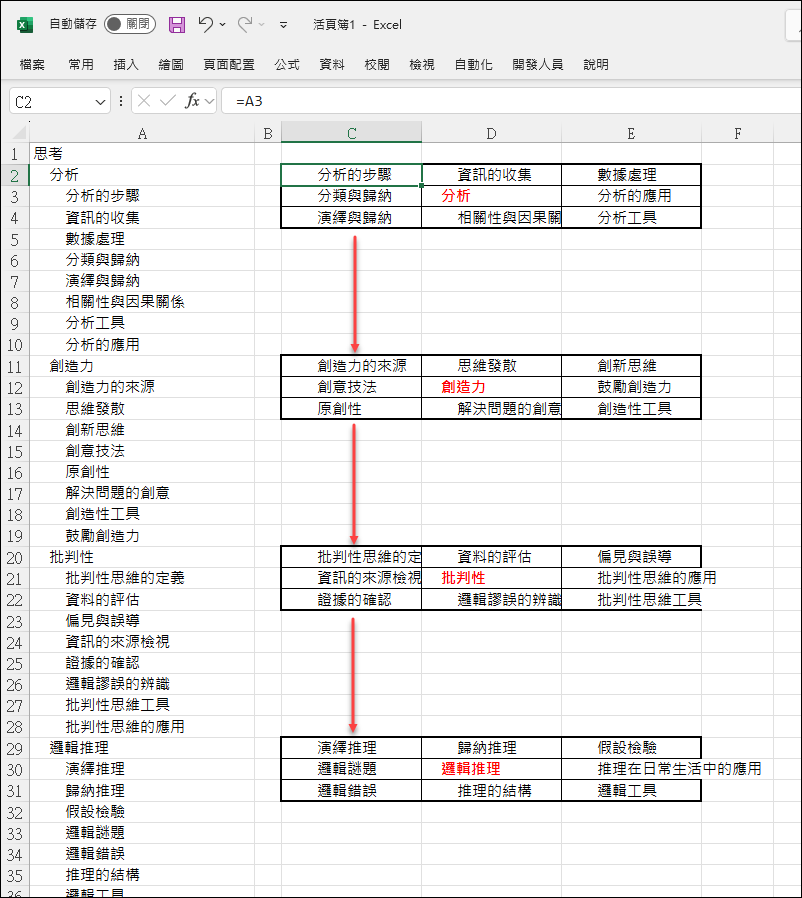The height and width of the screenshot is (898, 802).
Task: Switch to the 繪圖 (Draw) tab
Action: (x=171, y=65)
